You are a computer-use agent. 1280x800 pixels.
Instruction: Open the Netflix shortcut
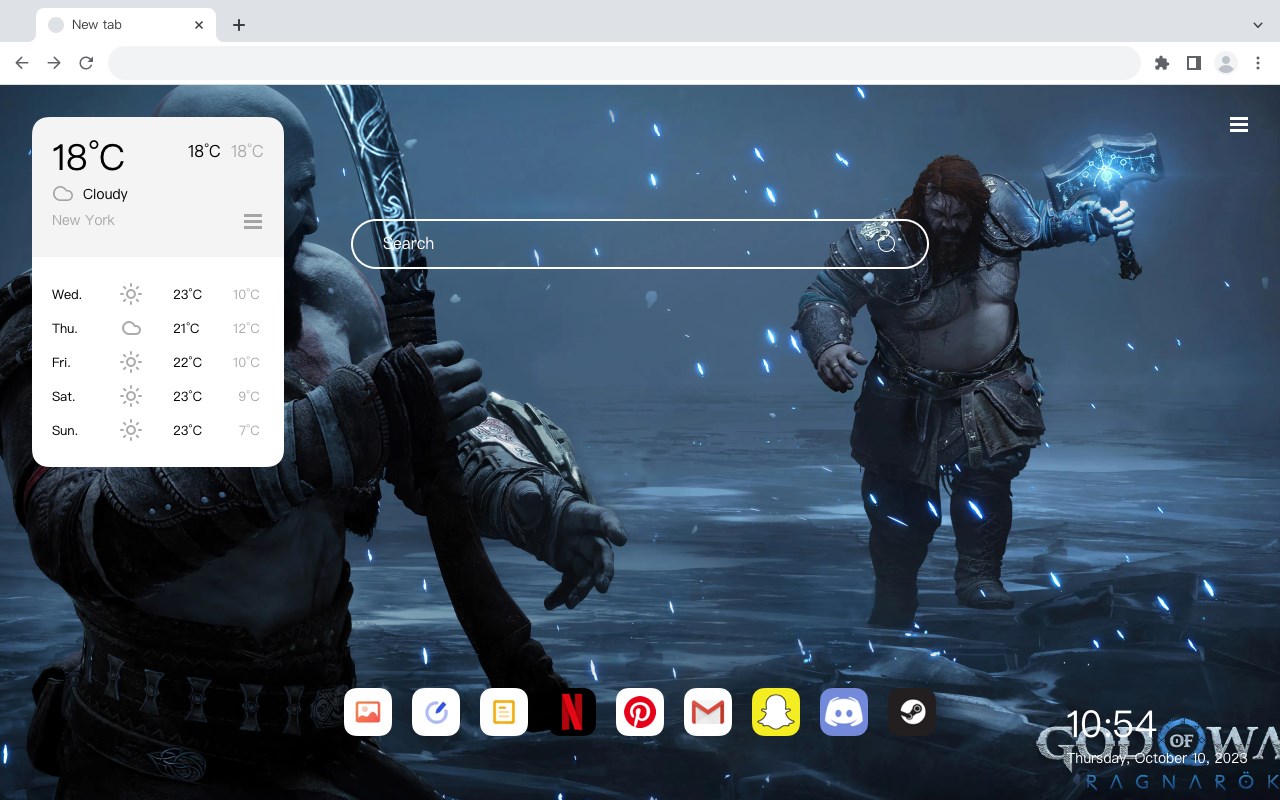coord(572,712)
